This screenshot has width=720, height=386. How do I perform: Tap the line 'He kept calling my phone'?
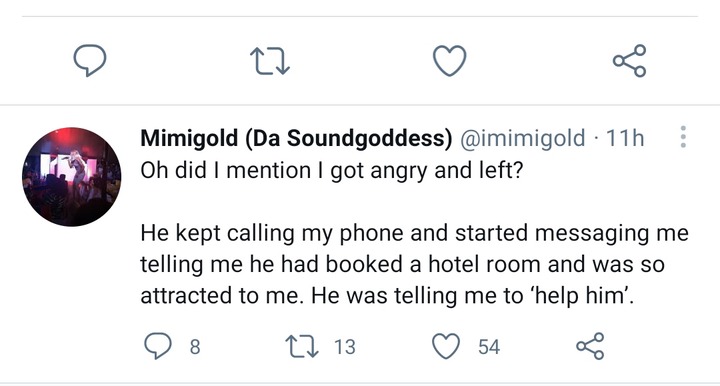414,233
